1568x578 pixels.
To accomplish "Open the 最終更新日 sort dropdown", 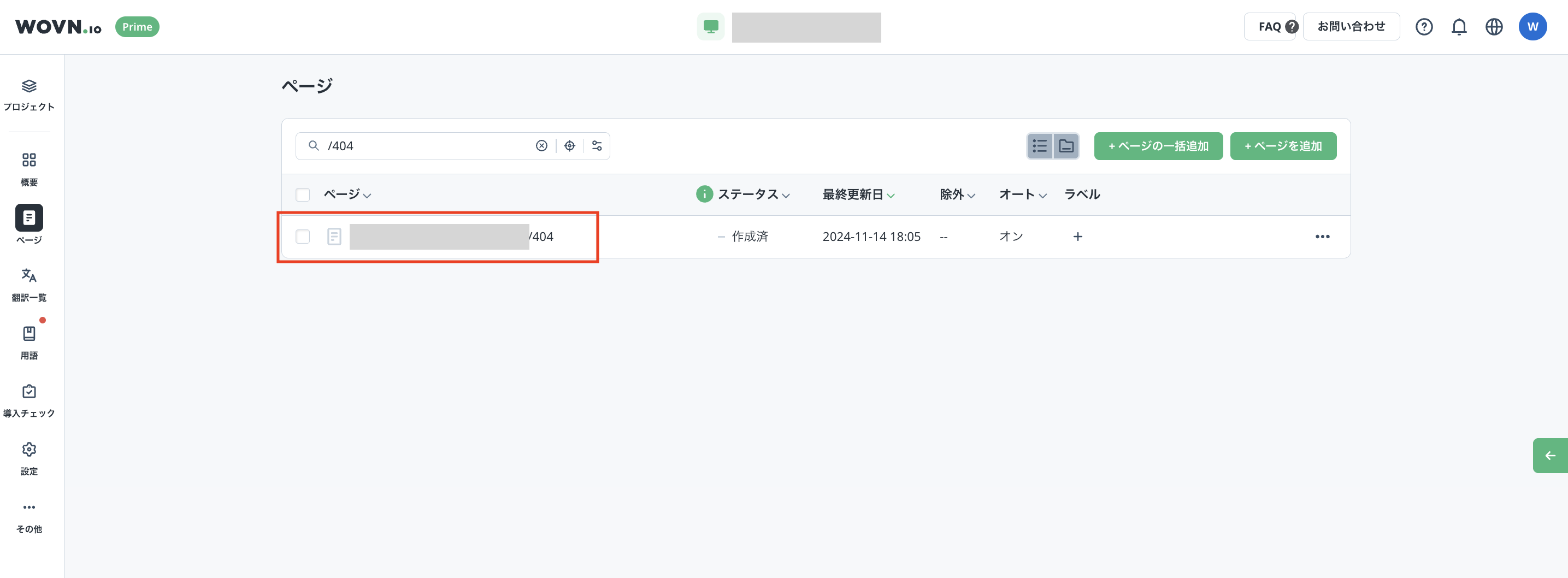I will pyautogui.click(x=891, y=195).
